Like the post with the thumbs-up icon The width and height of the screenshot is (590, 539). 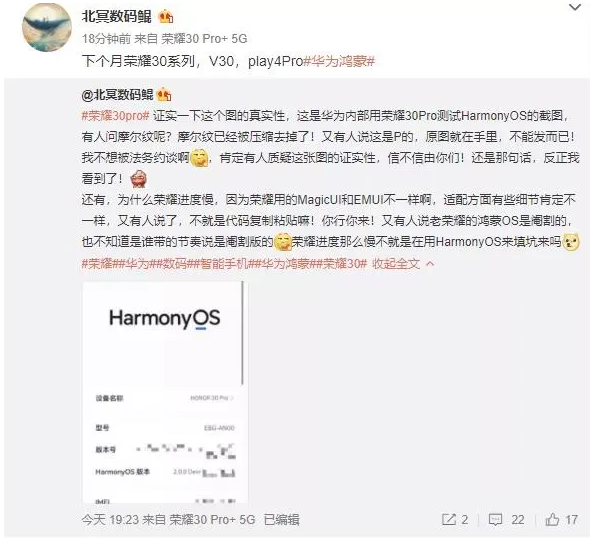point(552,519)
